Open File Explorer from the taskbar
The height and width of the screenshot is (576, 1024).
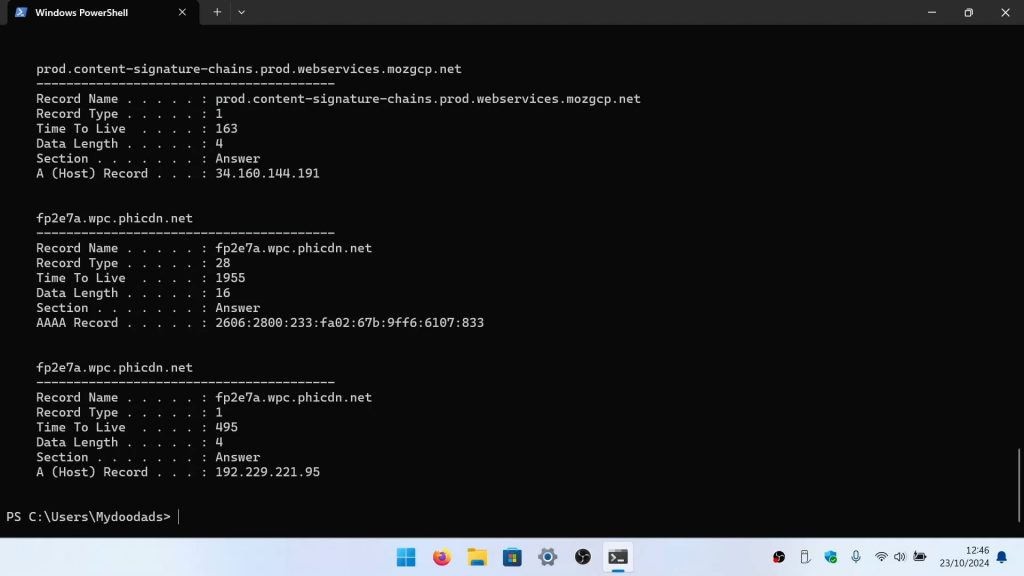pos(477,557)
